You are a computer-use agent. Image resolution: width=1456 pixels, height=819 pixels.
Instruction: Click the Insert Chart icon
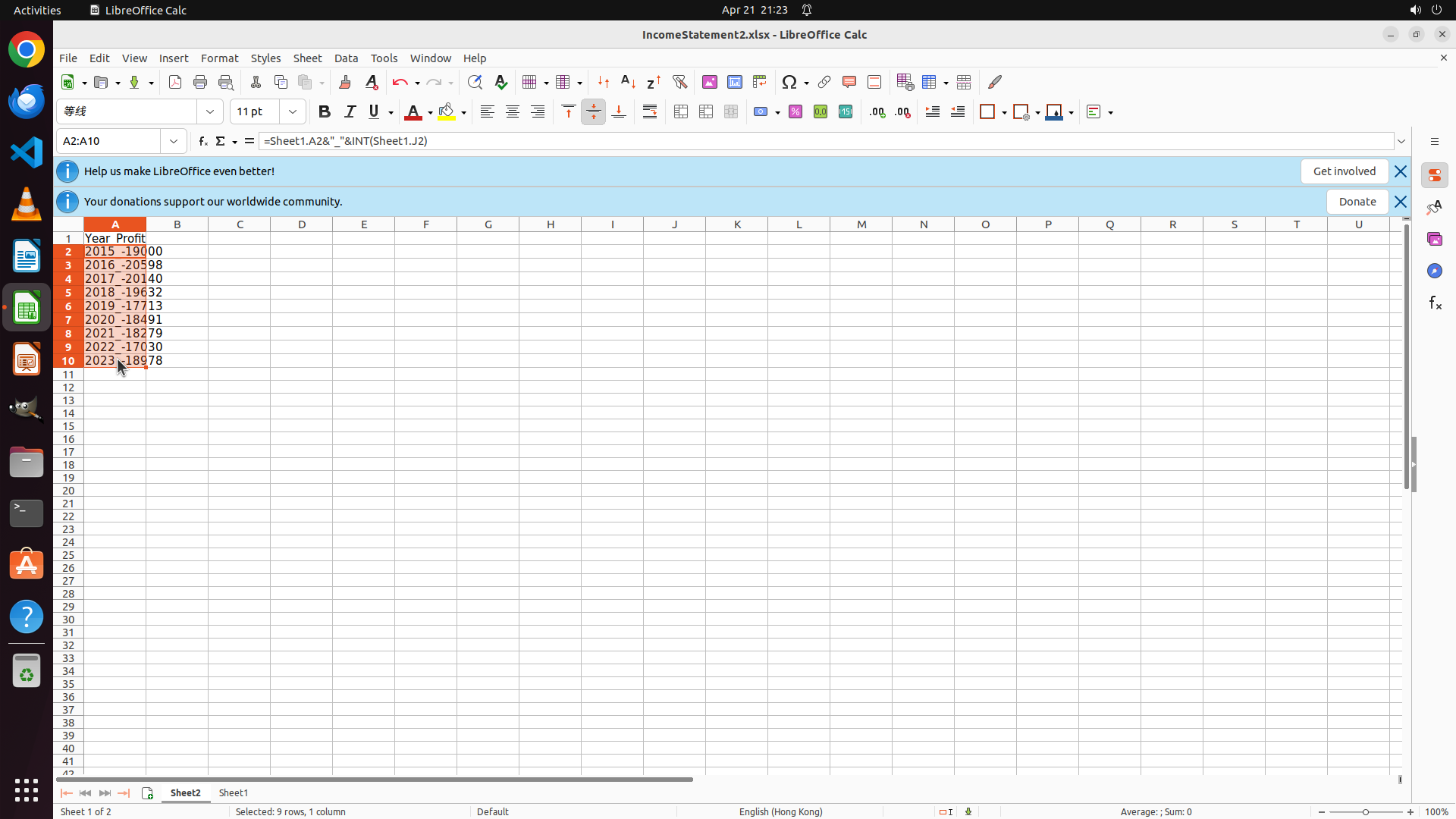[735, 83]
